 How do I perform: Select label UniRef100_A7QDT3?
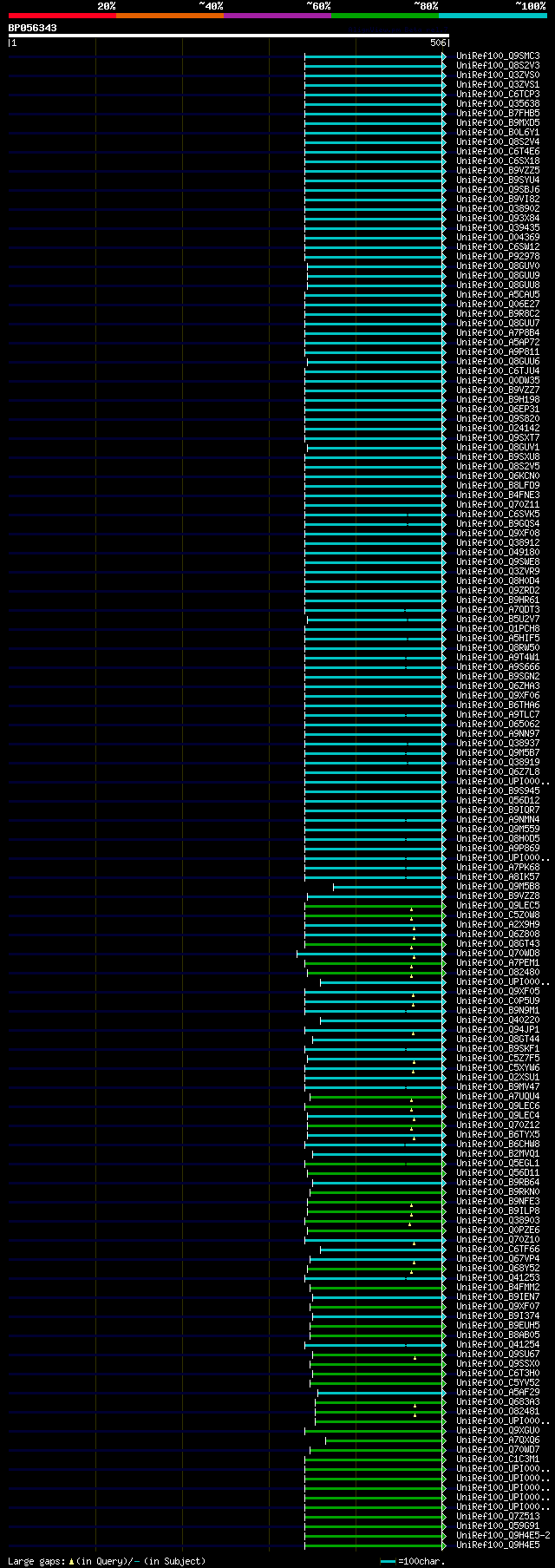click(498, 609)
